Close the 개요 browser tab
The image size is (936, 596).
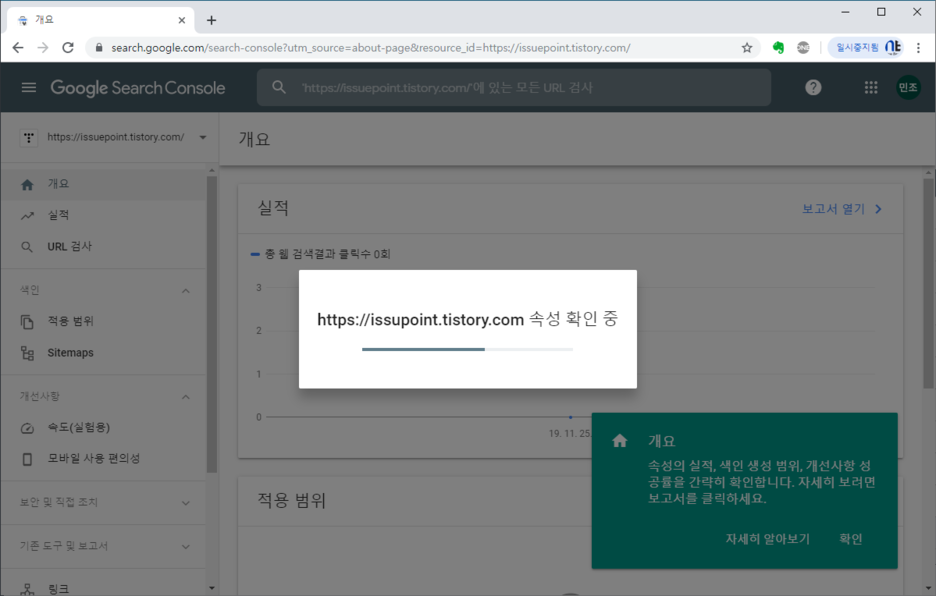pyautogui.click(x=181, y=20)
